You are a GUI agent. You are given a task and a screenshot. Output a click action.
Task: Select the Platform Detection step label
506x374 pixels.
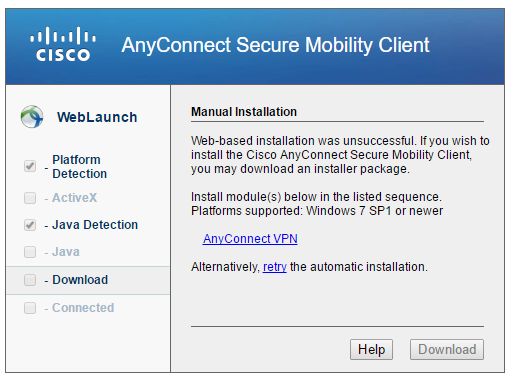pyautogui.click(x=79, y=167)
